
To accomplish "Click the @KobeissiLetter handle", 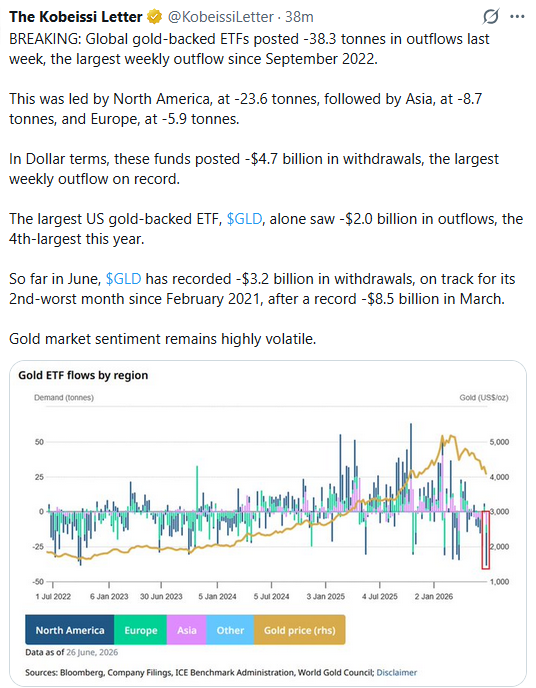I will [x=221, y=17].
